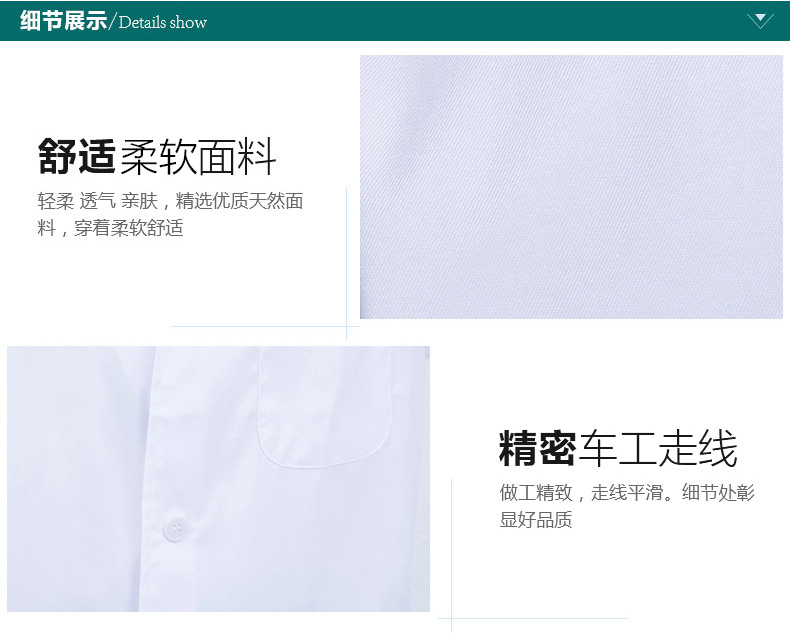Open the fabric texture close-up image

571,187
